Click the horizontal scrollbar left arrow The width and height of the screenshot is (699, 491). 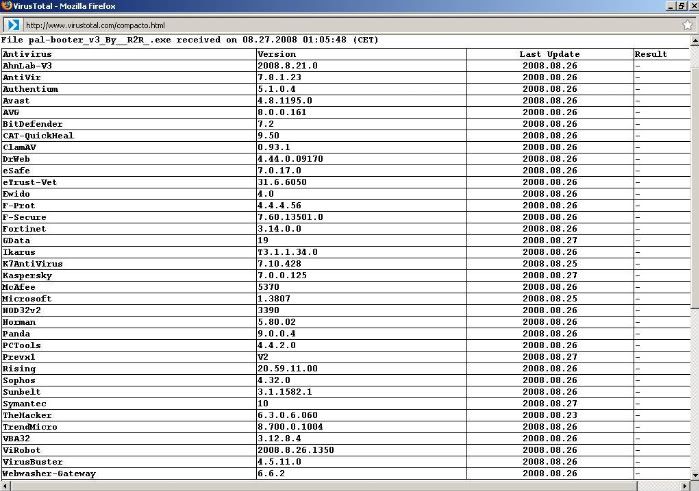[5, 486]
